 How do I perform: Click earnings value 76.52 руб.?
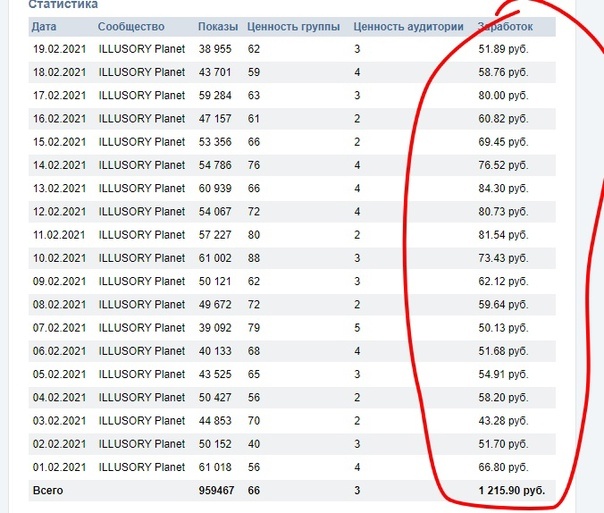click(503, 165)
